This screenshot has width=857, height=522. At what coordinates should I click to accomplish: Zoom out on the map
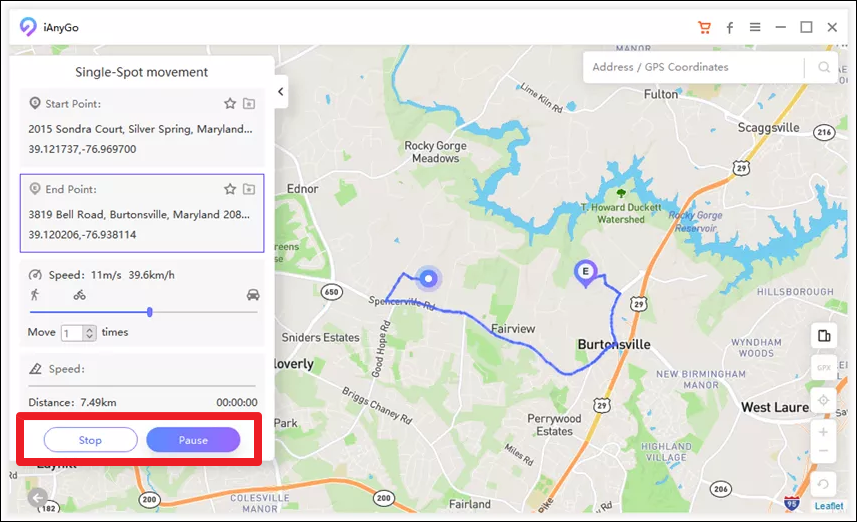coord(824,451)
